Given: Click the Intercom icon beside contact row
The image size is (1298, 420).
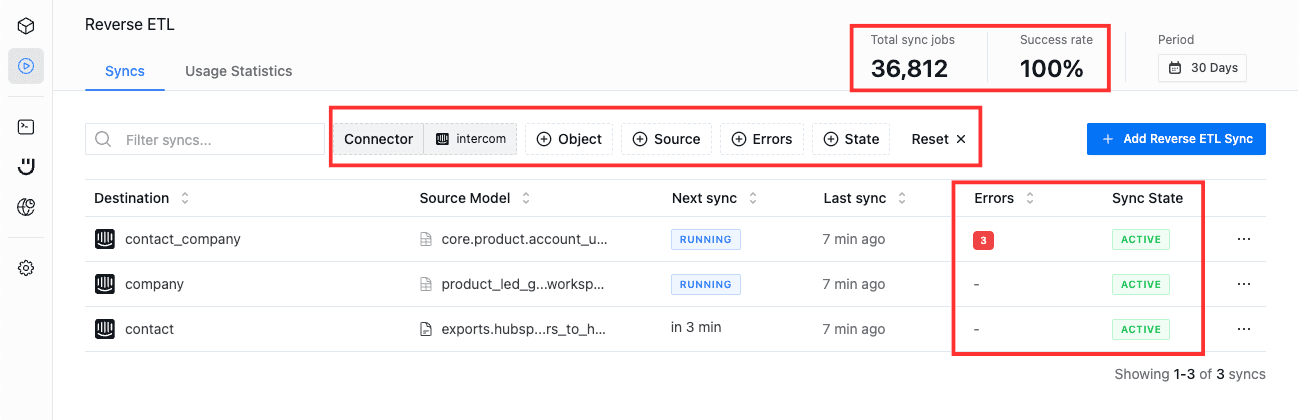Looking at the screenshot, I should [105, 329].
